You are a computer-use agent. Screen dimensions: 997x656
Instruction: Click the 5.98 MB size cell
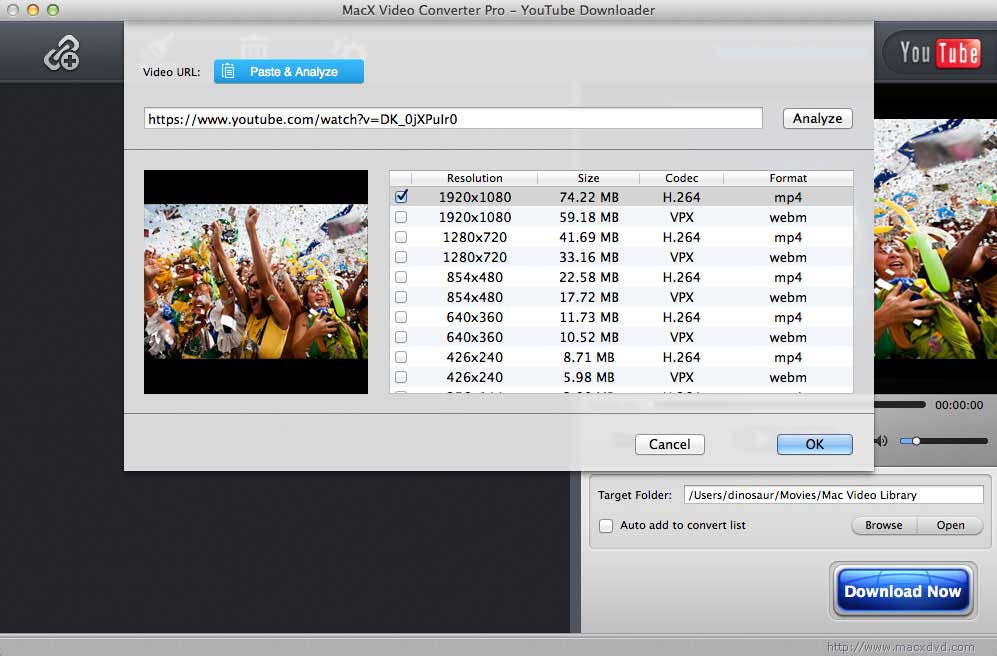[x=589, y=377]
